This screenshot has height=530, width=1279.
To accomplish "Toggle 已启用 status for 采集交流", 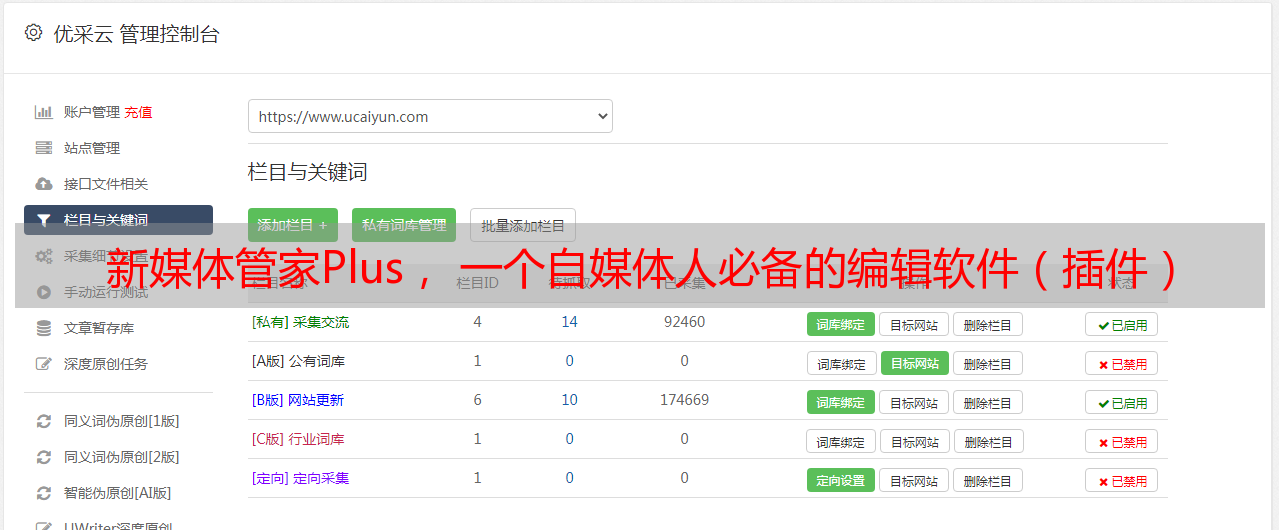I will [x=1122, y=324].
